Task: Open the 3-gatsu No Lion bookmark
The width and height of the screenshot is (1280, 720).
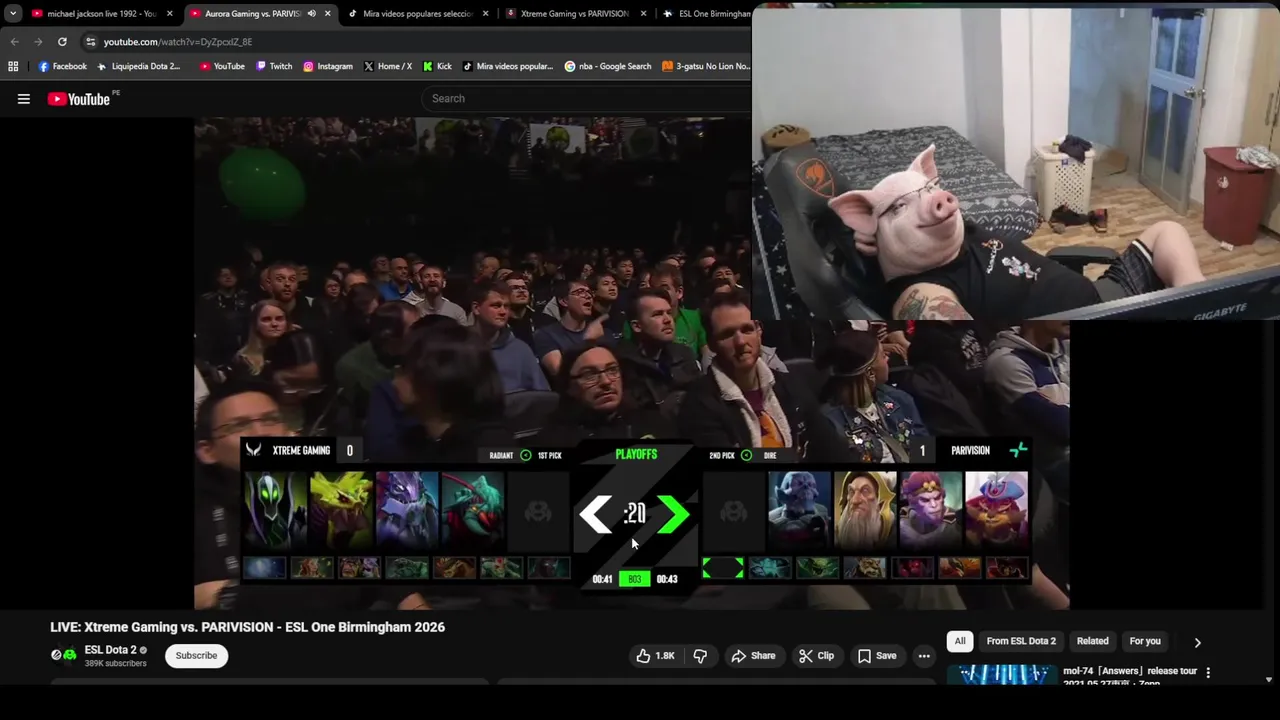Action: point(706,66)
